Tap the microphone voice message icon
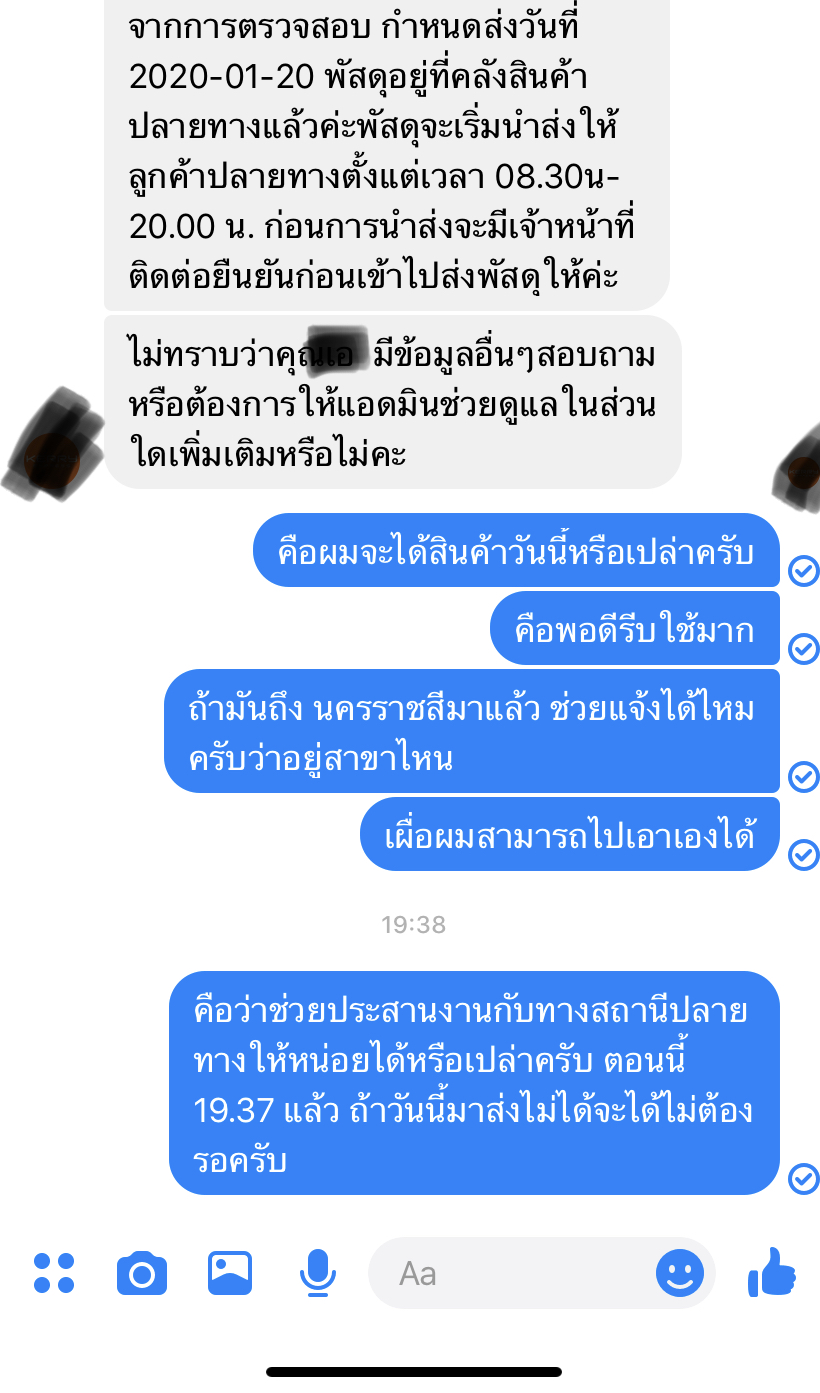Image resolution: width=820 pixels, height=1393 pixels. (318, 1273)
